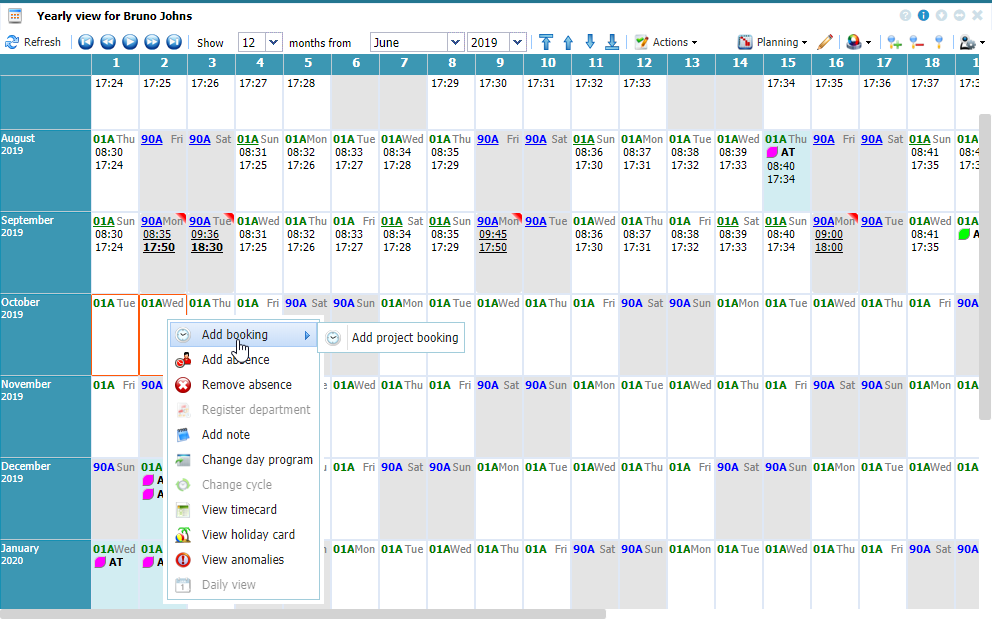Image resolution: width=992 pixels, height=619 pixels.
Task: Go to the last period arrow
Action: tap(174, 42)
